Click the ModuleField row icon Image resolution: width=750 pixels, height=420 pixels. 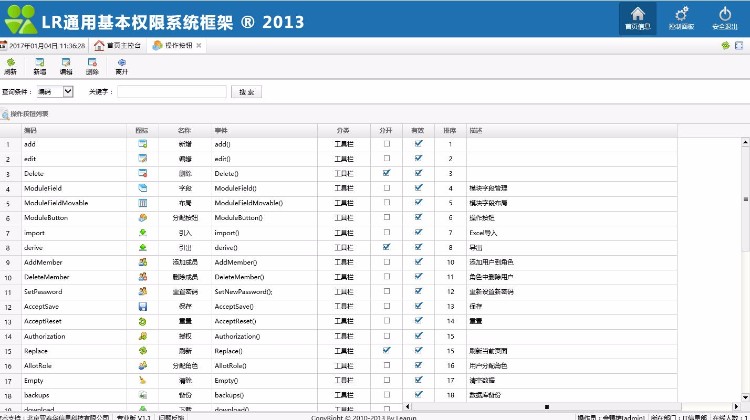coord(143,188)
